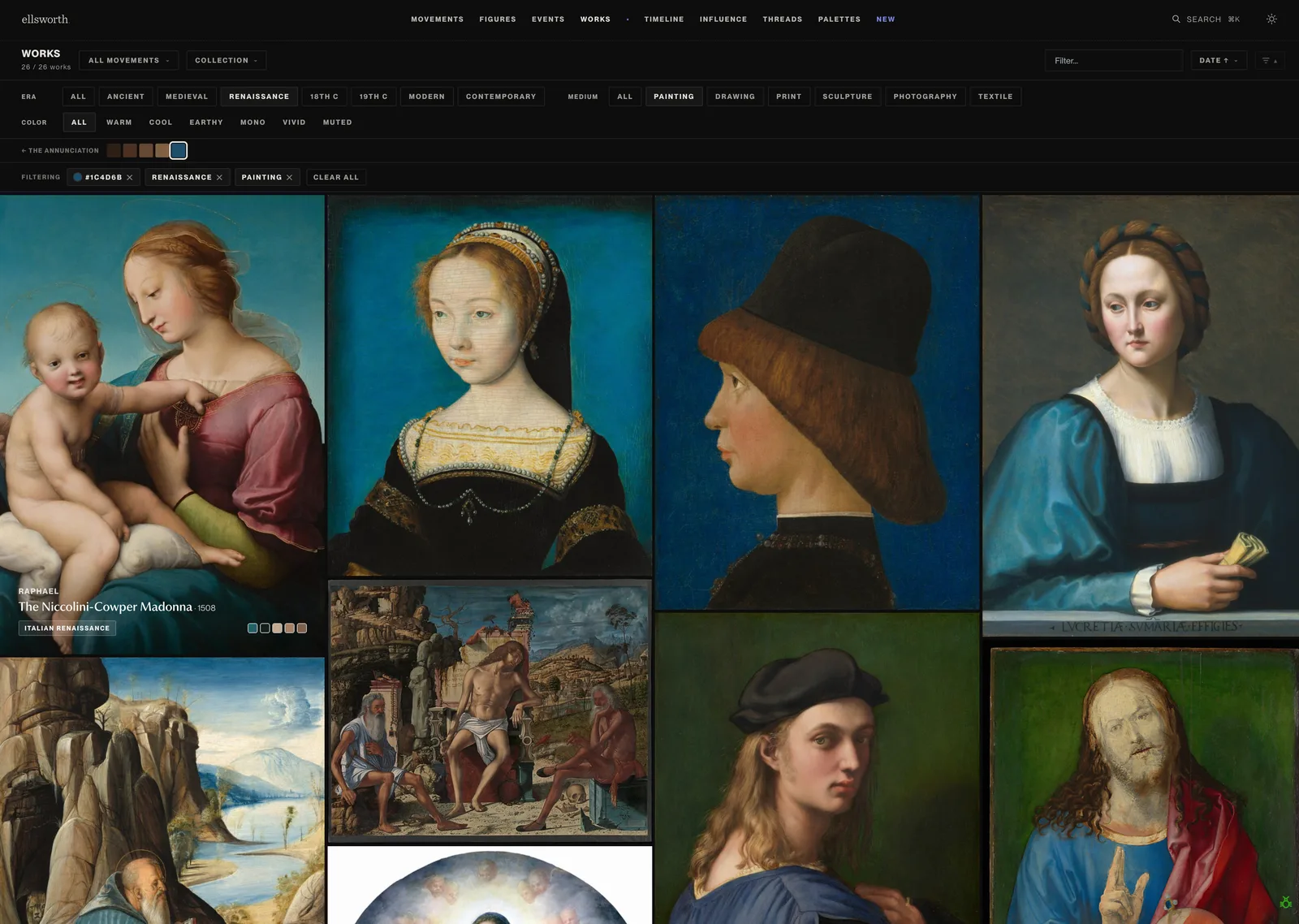The height and width of the screenshot is (924, 1299).
Task: Select the Medieval era filter
Action: (187, 97)
